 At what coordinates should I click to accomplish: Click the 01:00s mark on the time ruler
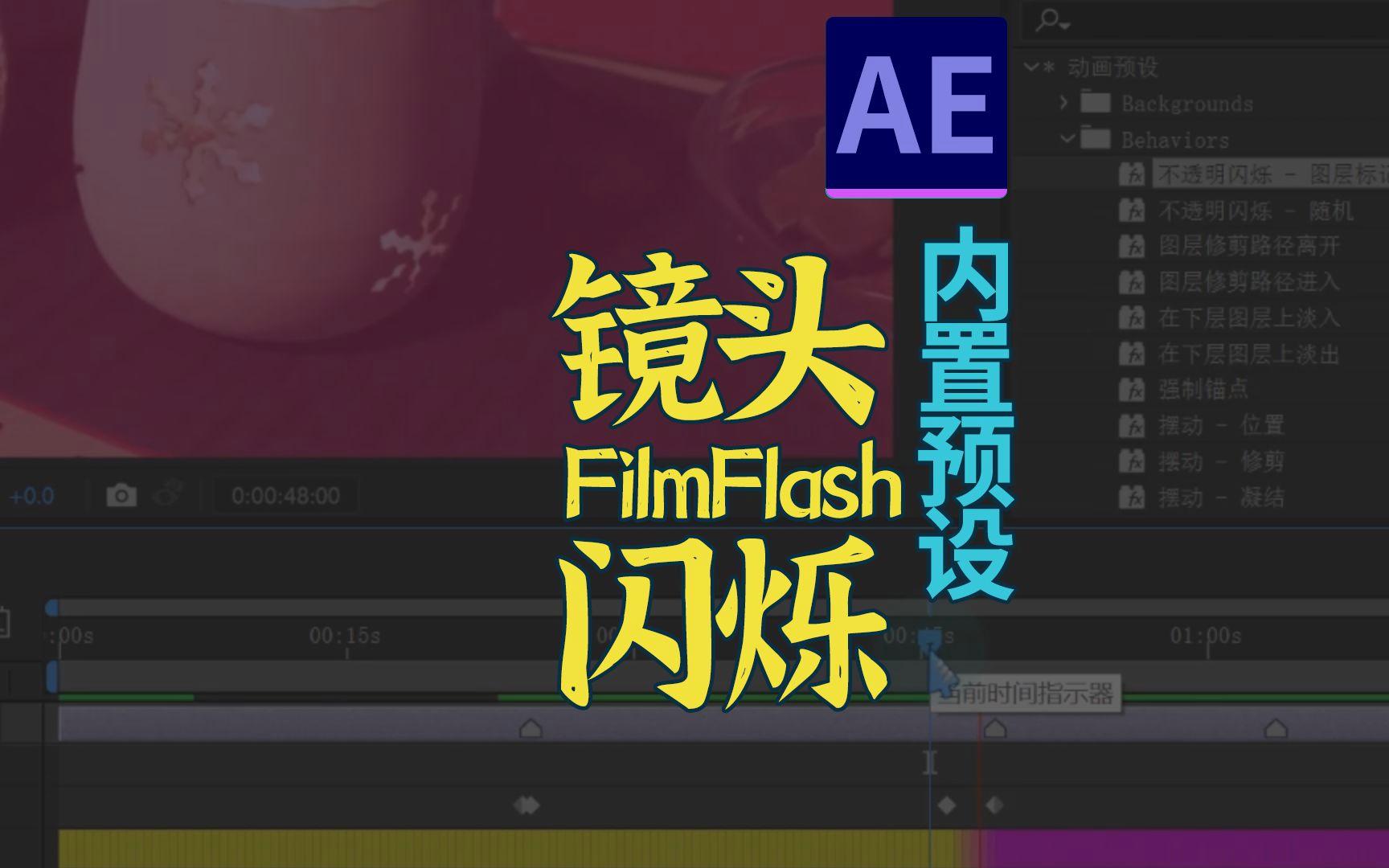1206,636
